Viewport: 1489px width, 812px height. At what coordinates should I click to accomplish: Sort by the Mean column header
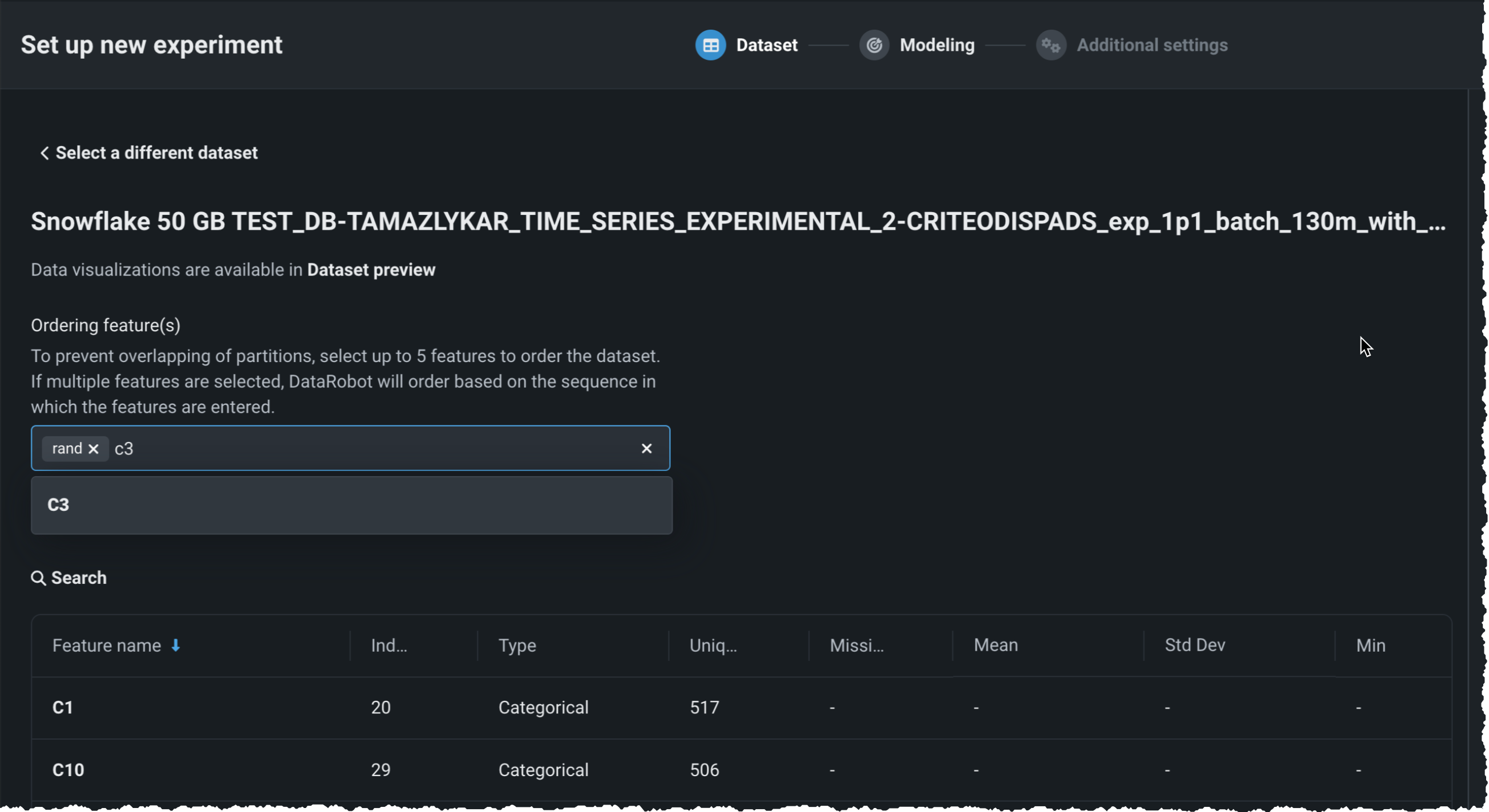[x=996, y=645]
